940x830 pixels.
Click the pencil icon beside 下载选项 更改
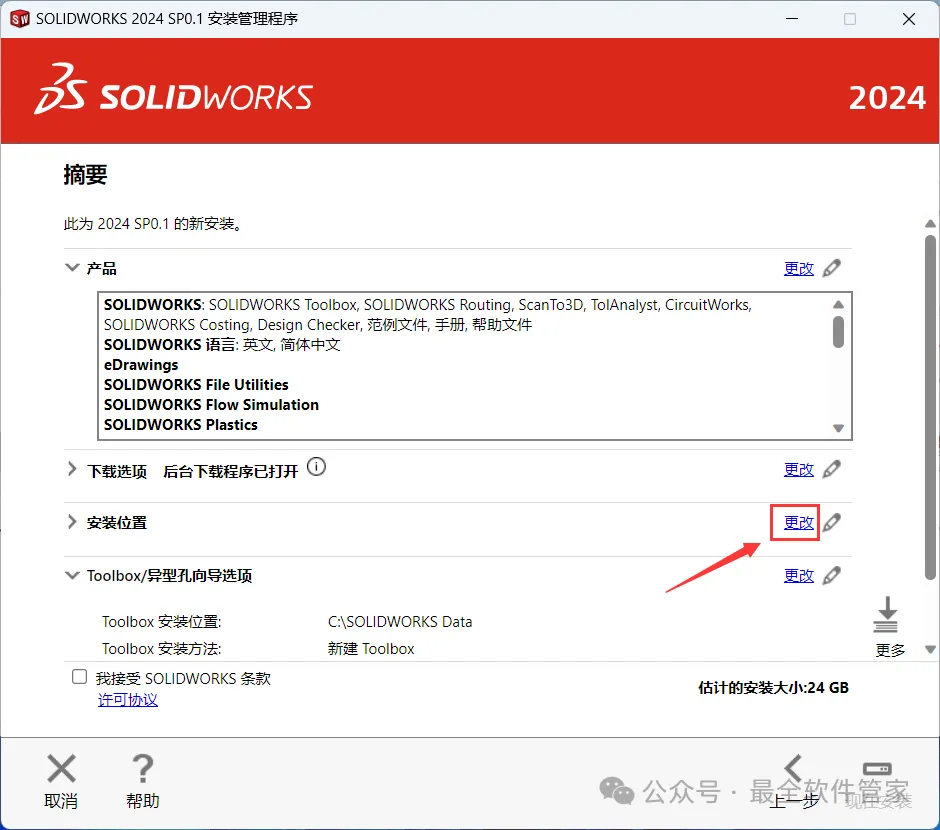coord(831,469)
